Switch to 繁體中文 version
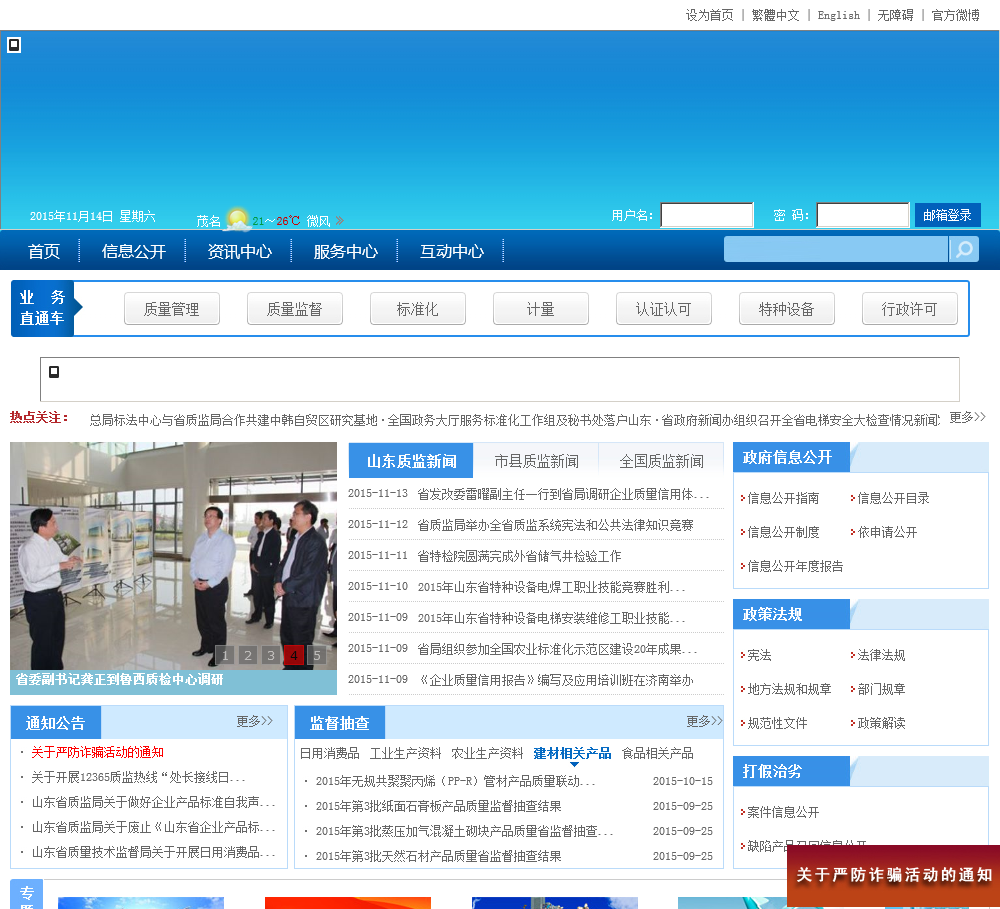 click(775, 15)
